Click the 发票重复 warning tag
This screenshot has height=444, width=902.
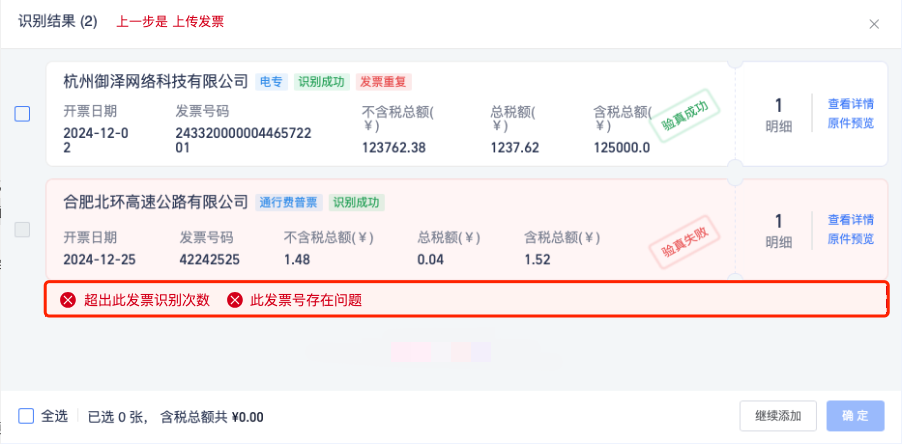click(x=385, y=82)
